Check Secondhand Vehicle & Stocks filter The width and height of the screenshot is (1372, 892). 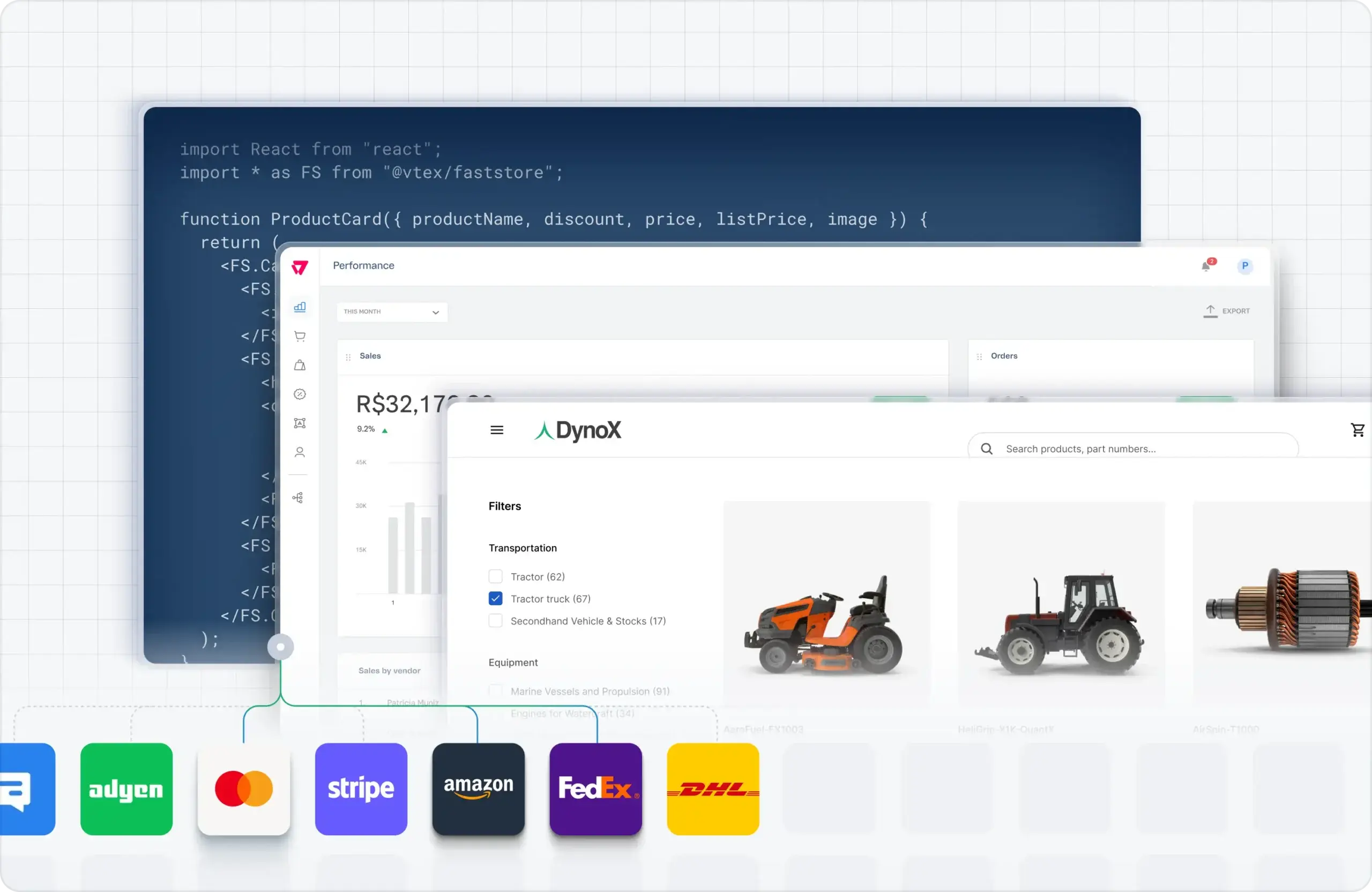coord(495,621)
